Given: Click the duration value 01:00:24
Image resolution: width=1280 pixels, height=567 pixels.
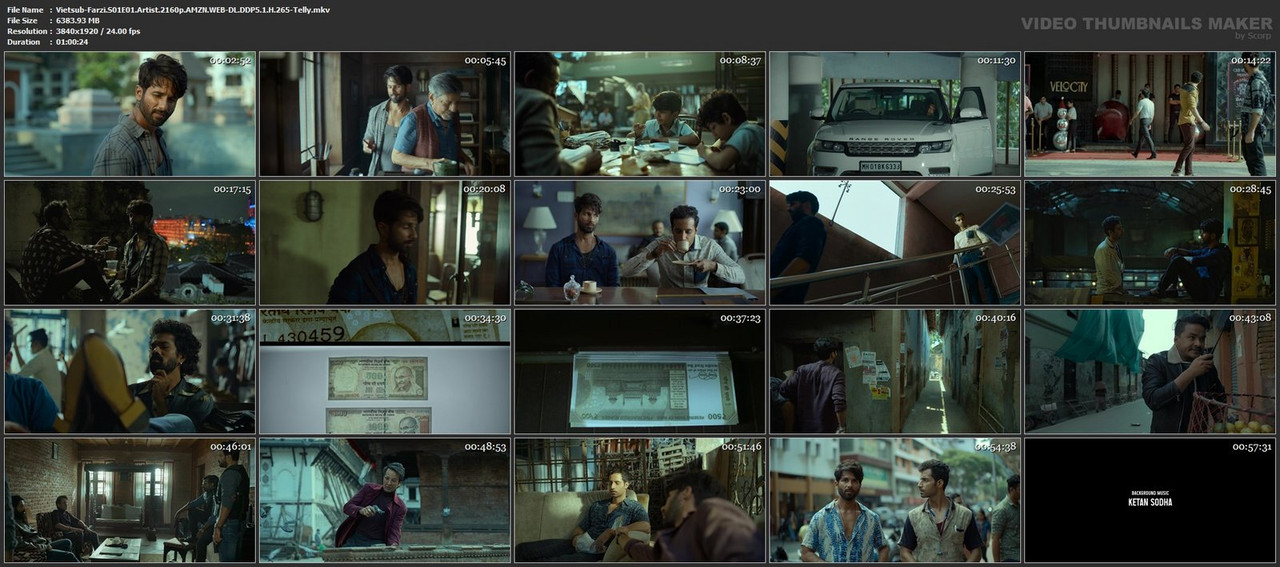Looking at the screenshot, I should coord(72,42).
